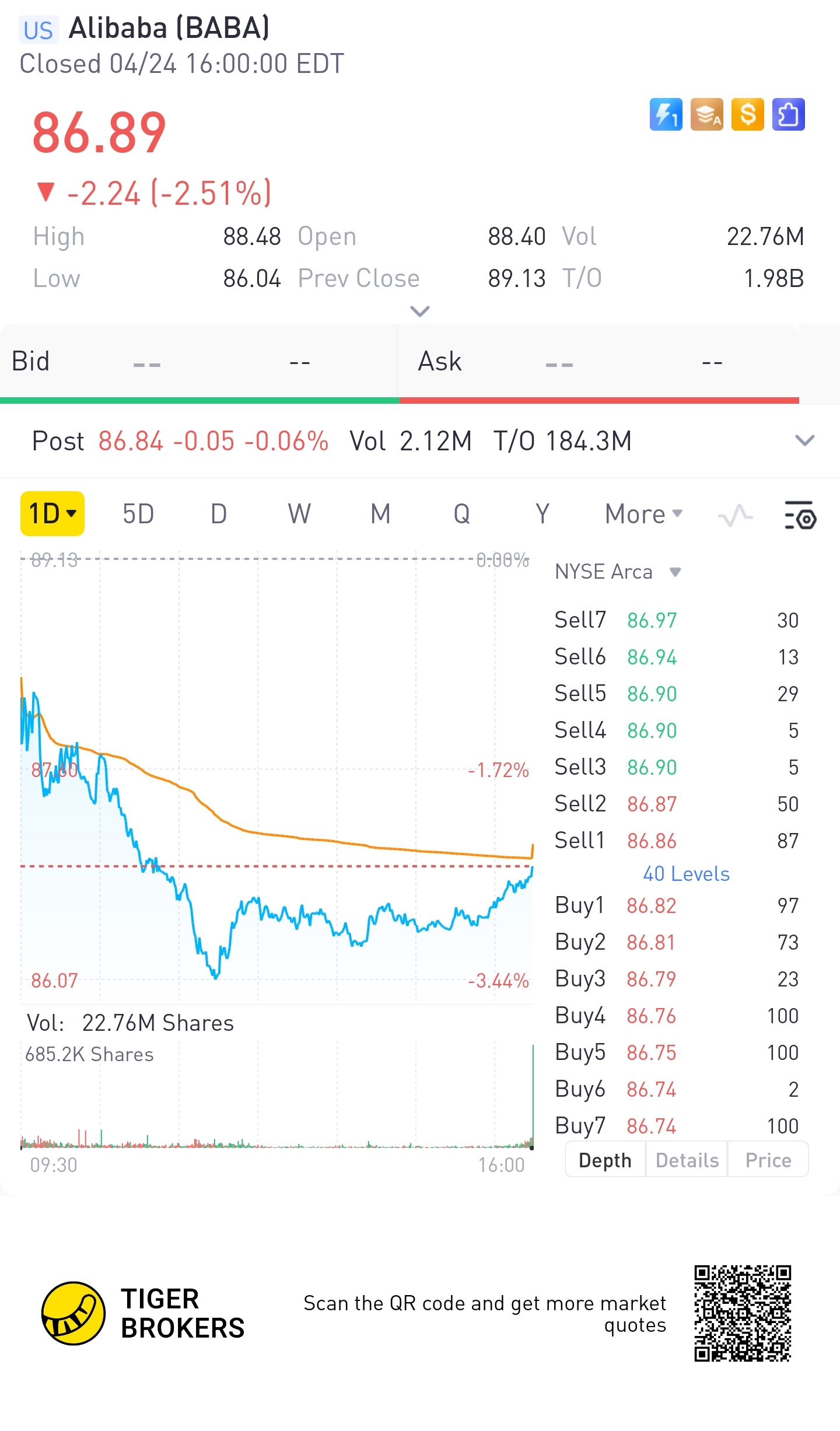Image resolution: width=840 pixels, height=1431 pixels.
Task: Expand the Post market row chevron
Action: tap(805, 440)
